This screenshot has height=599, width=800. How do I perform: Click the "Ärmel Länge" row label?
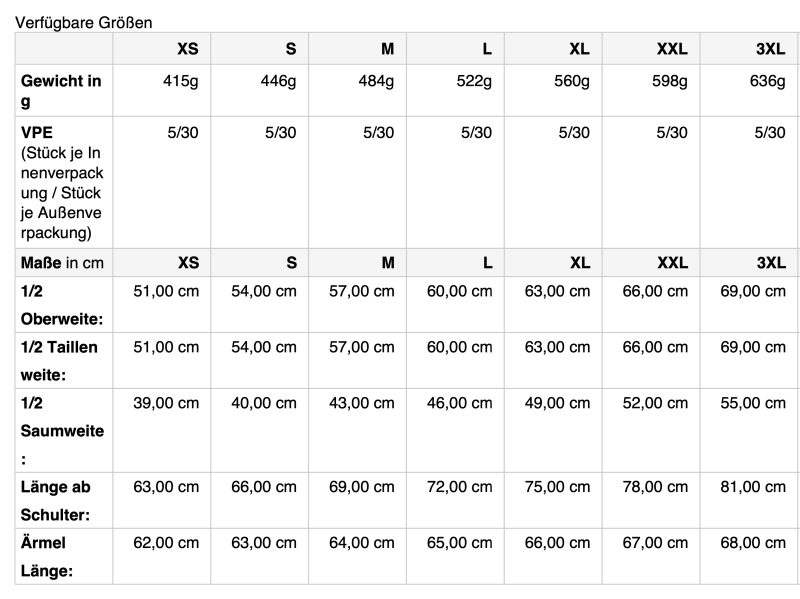61,556
